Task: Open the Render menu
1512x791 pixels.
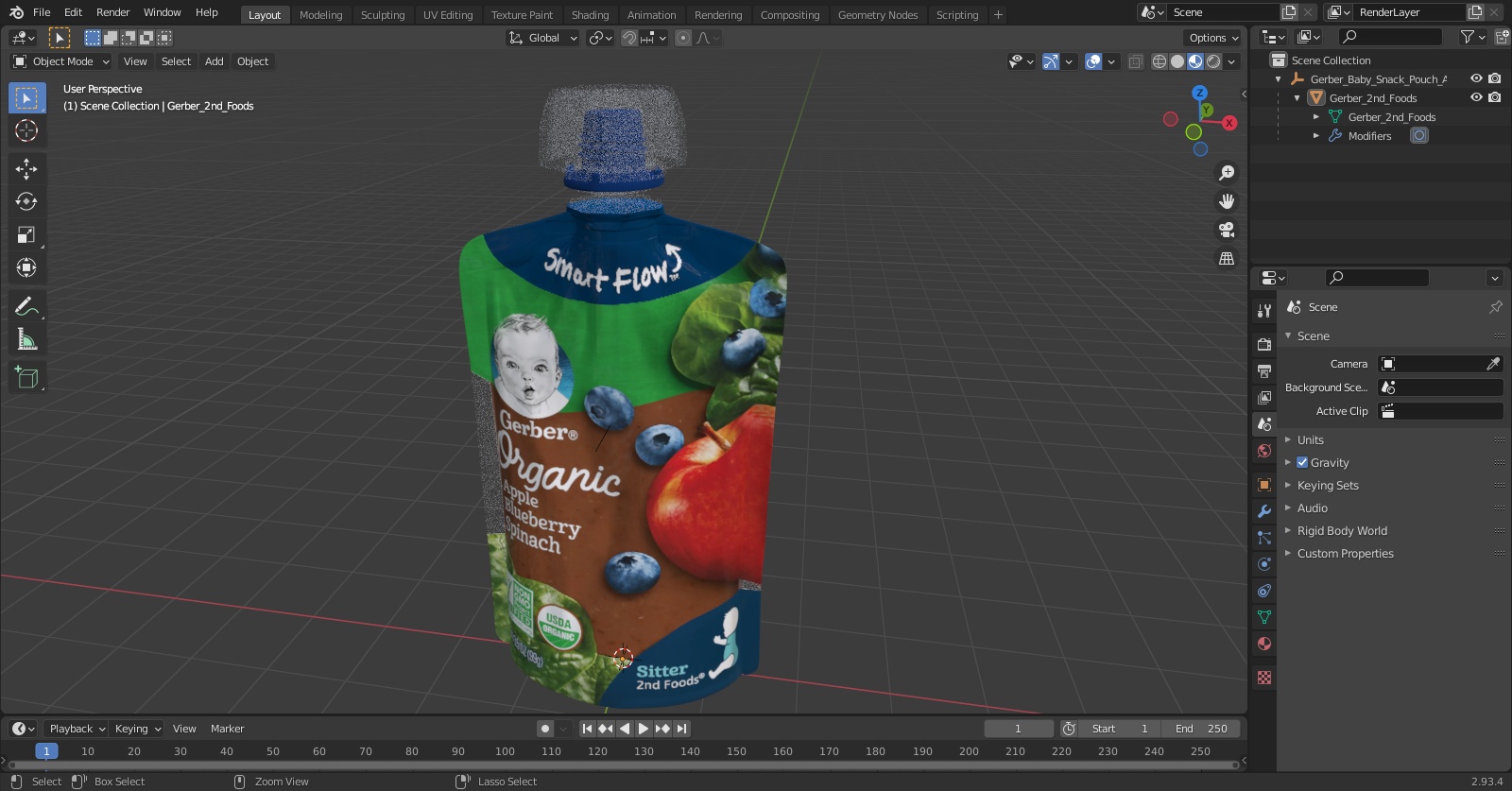Action: pos(112,12)
